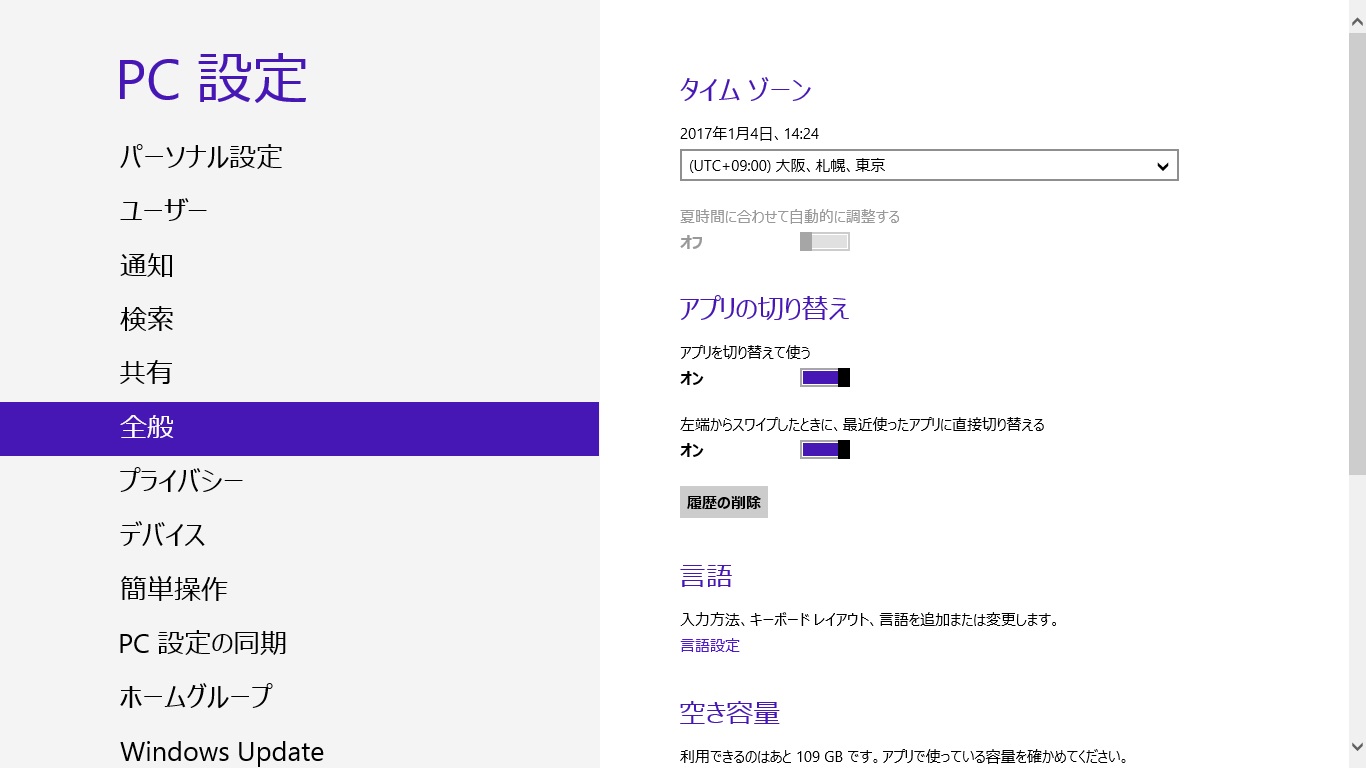Select the highlighted 全般 category
1366x768 pixels.
(299, 428)
